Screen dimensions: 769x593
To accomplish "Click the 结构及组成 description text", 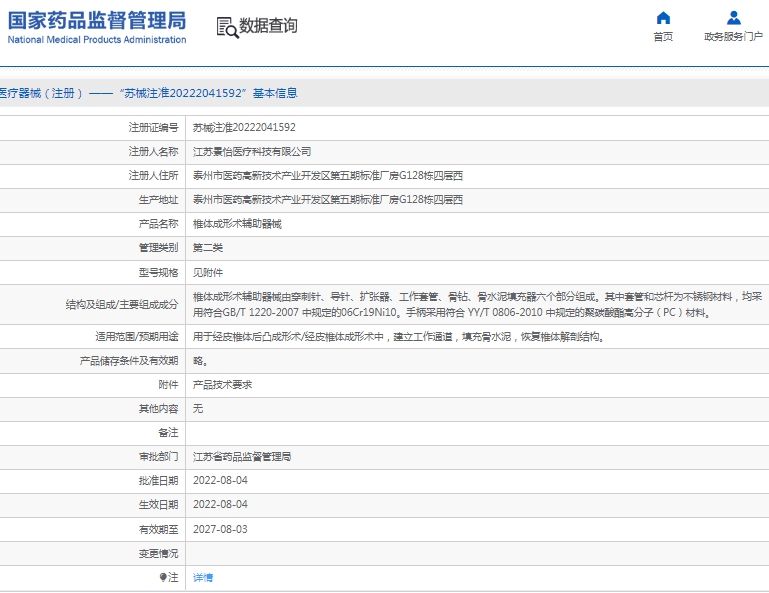I will click(x=477, y=305).
